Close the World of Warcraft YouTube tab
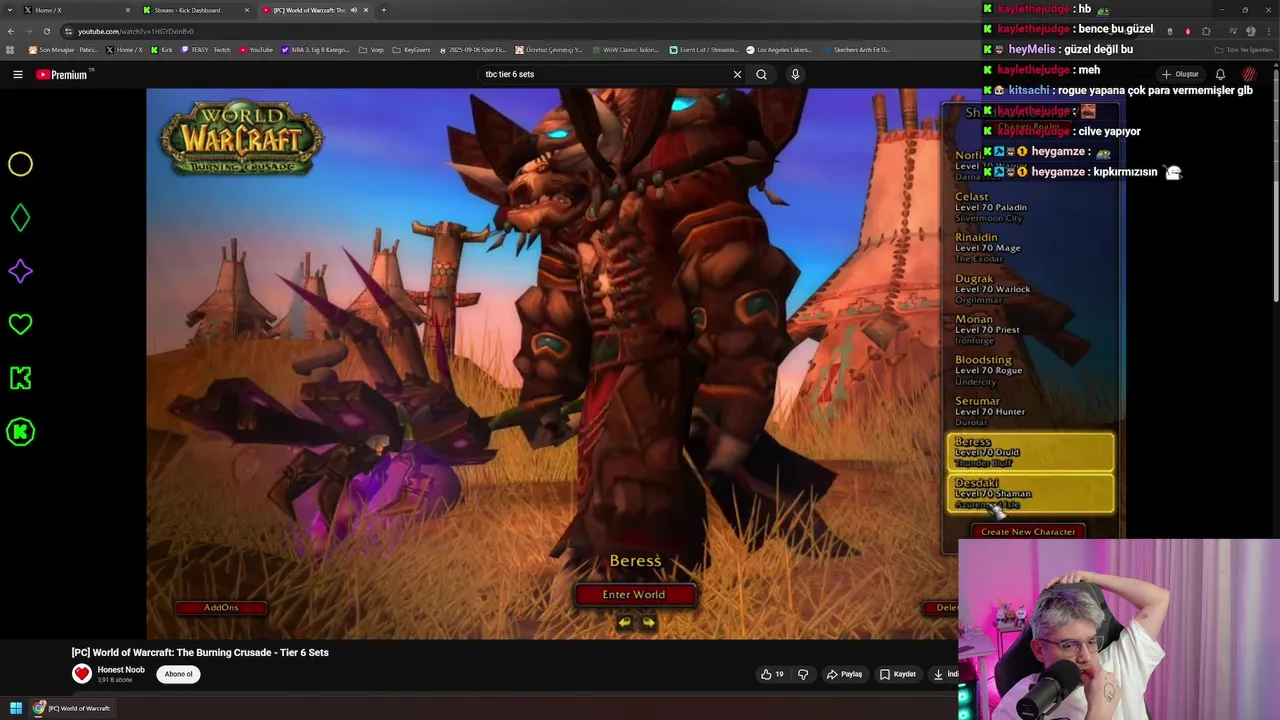Image resolution: width=1280 pixels, height=720 pixels. tap(366, 10)
